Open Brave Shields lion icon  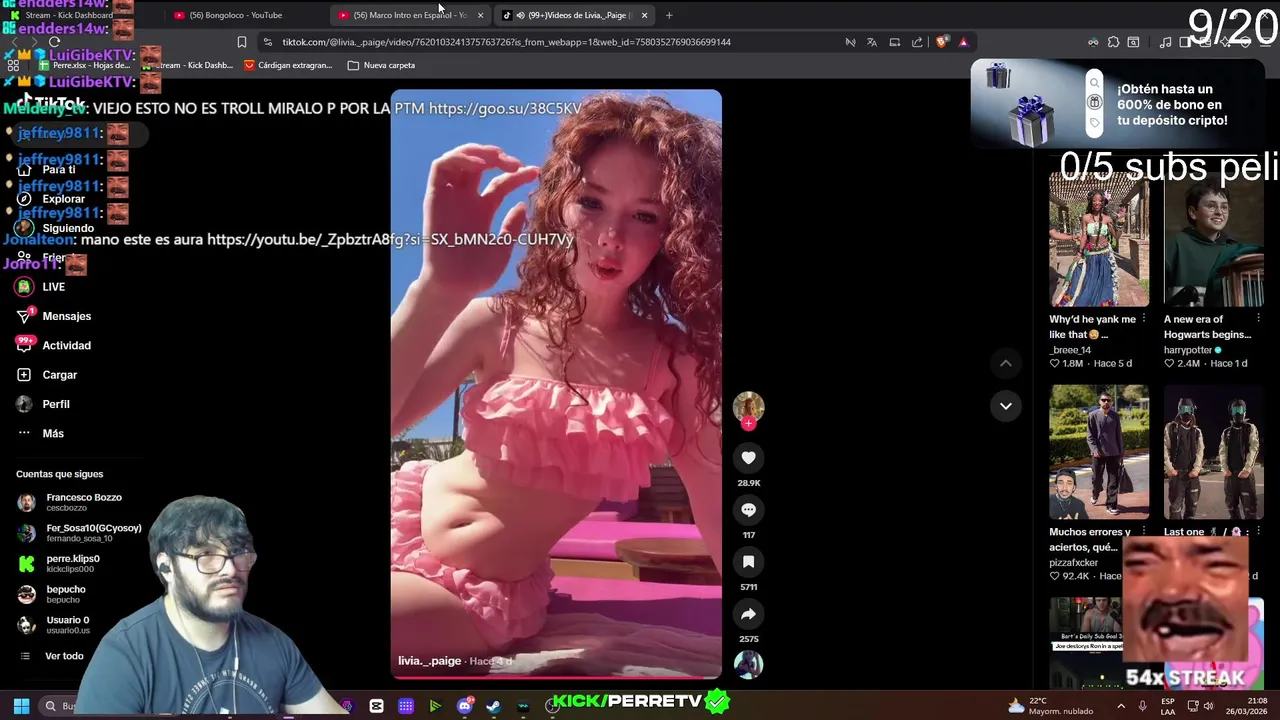click(941, 42)
